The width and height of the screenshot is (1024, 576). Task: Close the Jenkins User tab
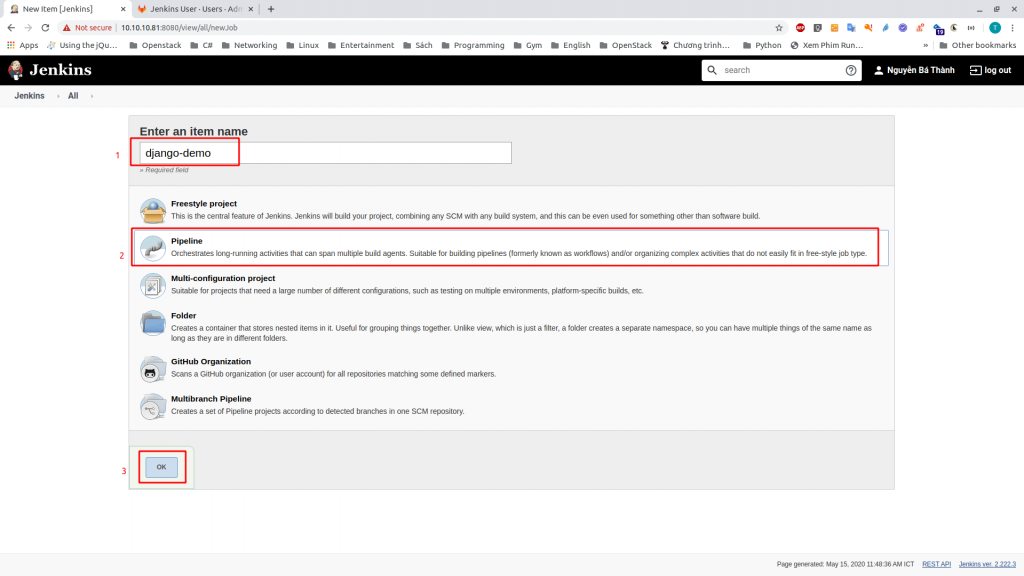tap(251, 9)
